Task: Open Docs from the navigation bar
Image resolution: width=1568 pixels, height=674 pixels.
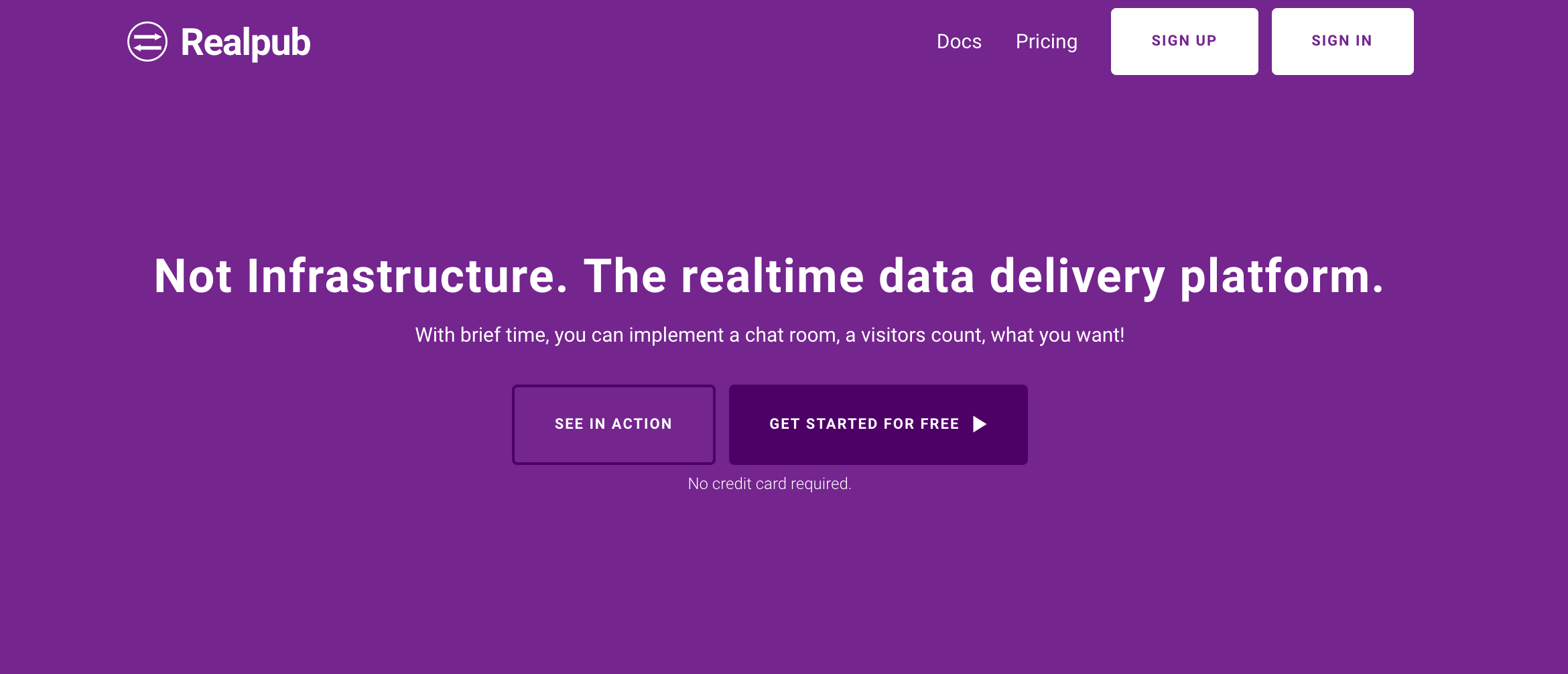Action: tap(960, 42)
